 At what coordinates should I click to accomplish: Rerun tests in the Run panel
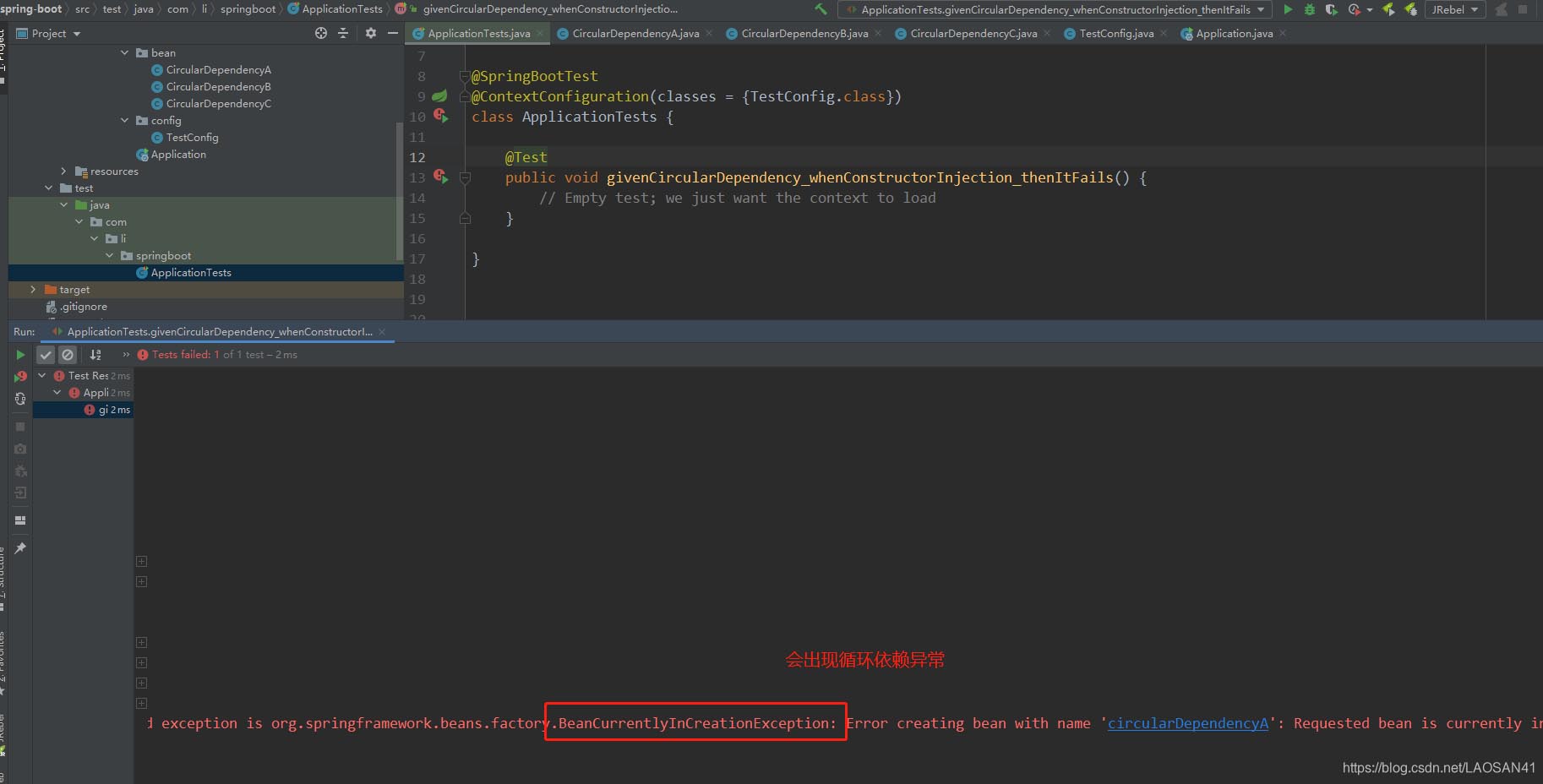[x=20, y=355]
